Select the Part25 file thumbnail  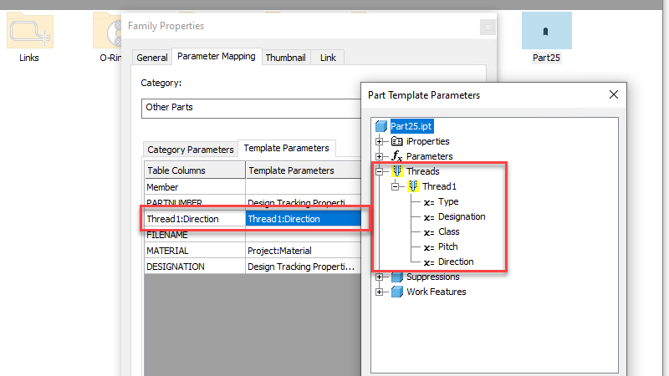[547, 31]
